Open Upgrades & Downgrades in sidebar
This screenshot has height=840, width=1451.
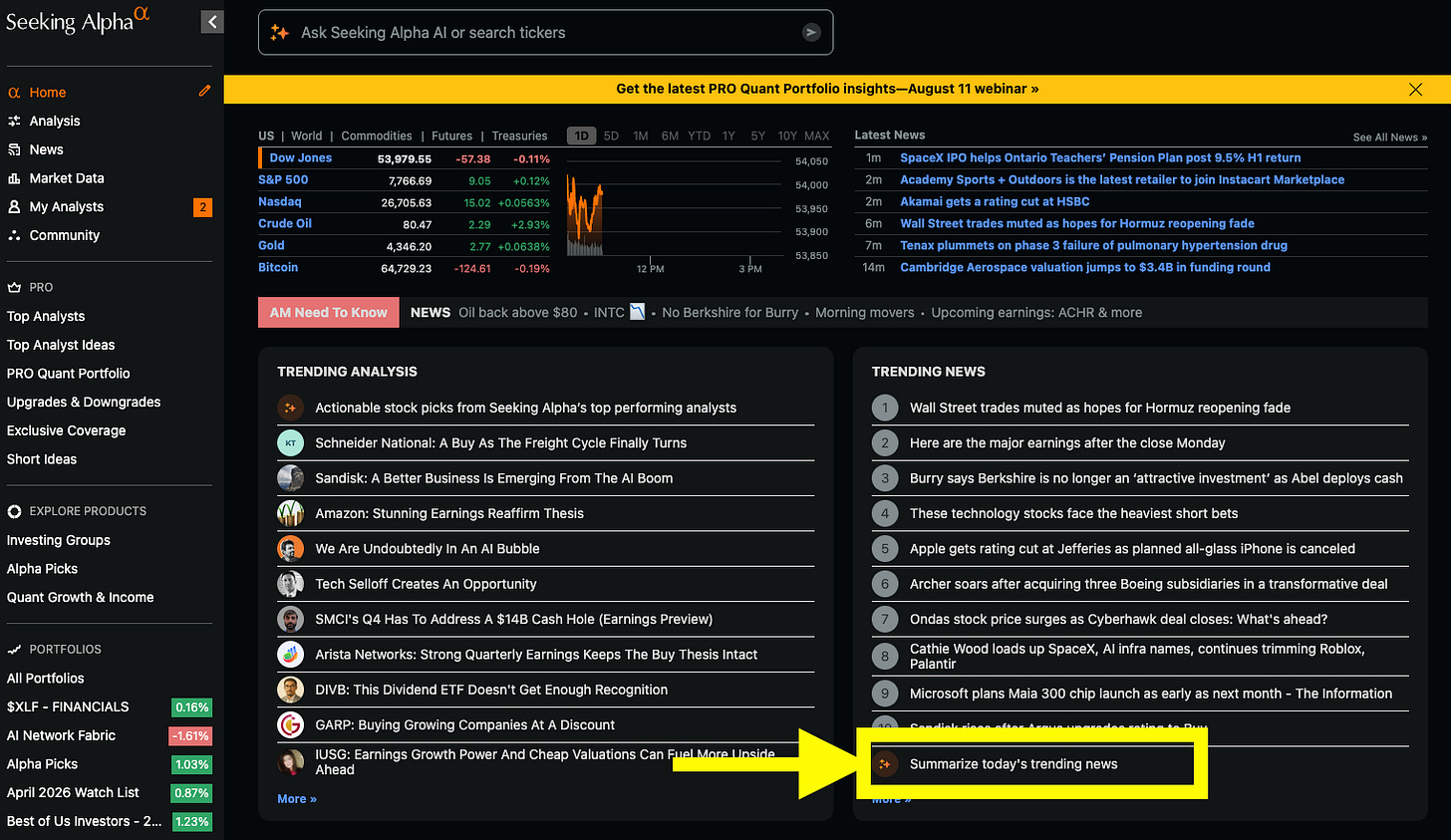coord(84,402)
